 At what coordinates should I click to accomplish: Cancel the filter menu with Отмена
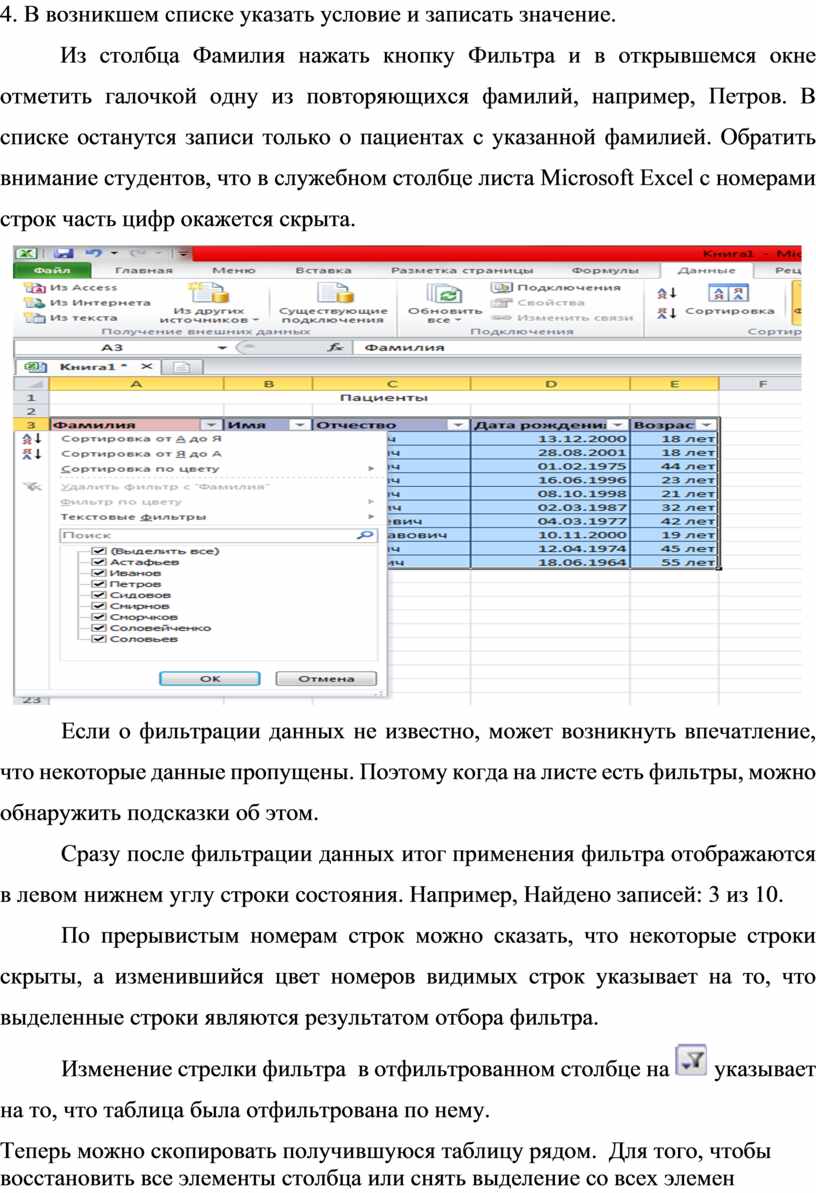(x=326, y=679)
